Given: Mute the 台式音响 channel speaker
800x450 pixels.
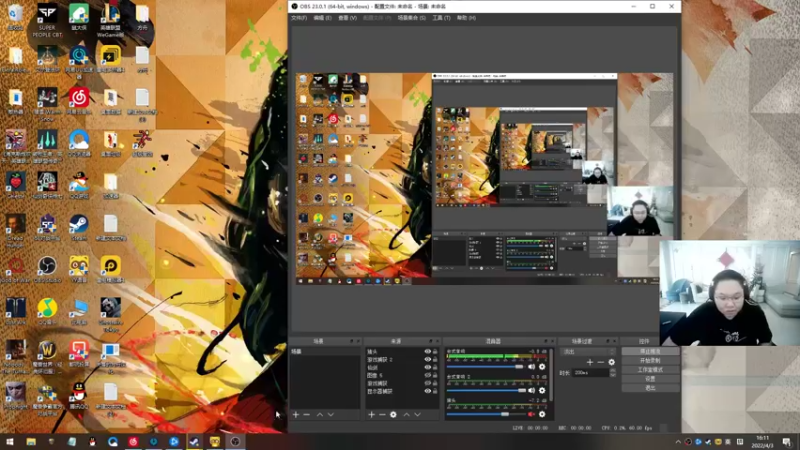Looking at the screenshot, I should (x=532, y=367).
